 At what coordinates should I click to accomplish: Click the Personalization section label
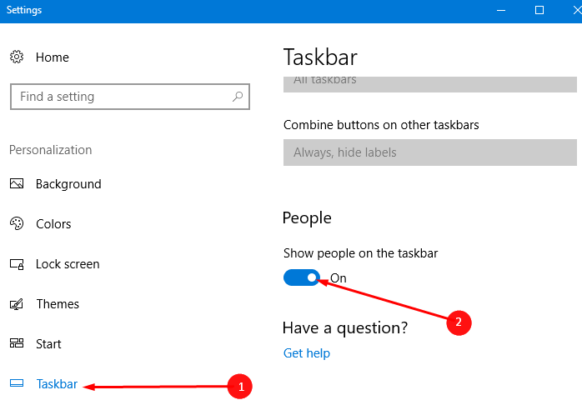coord(50,150)
